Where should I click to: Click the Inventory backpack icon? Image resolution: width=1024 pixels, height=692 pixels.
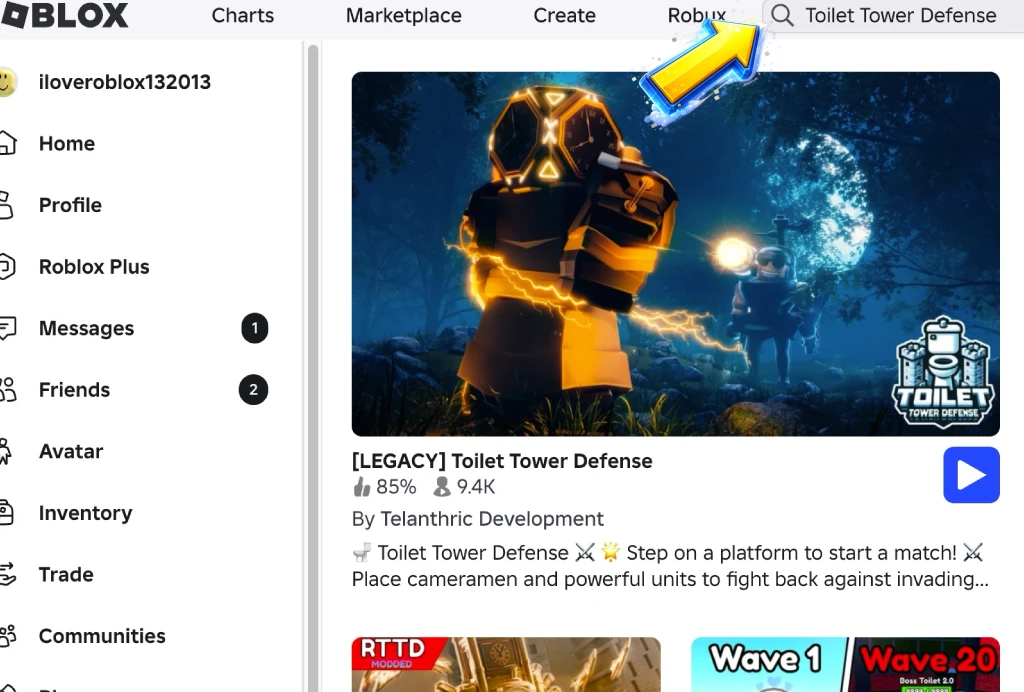[6, 512]
